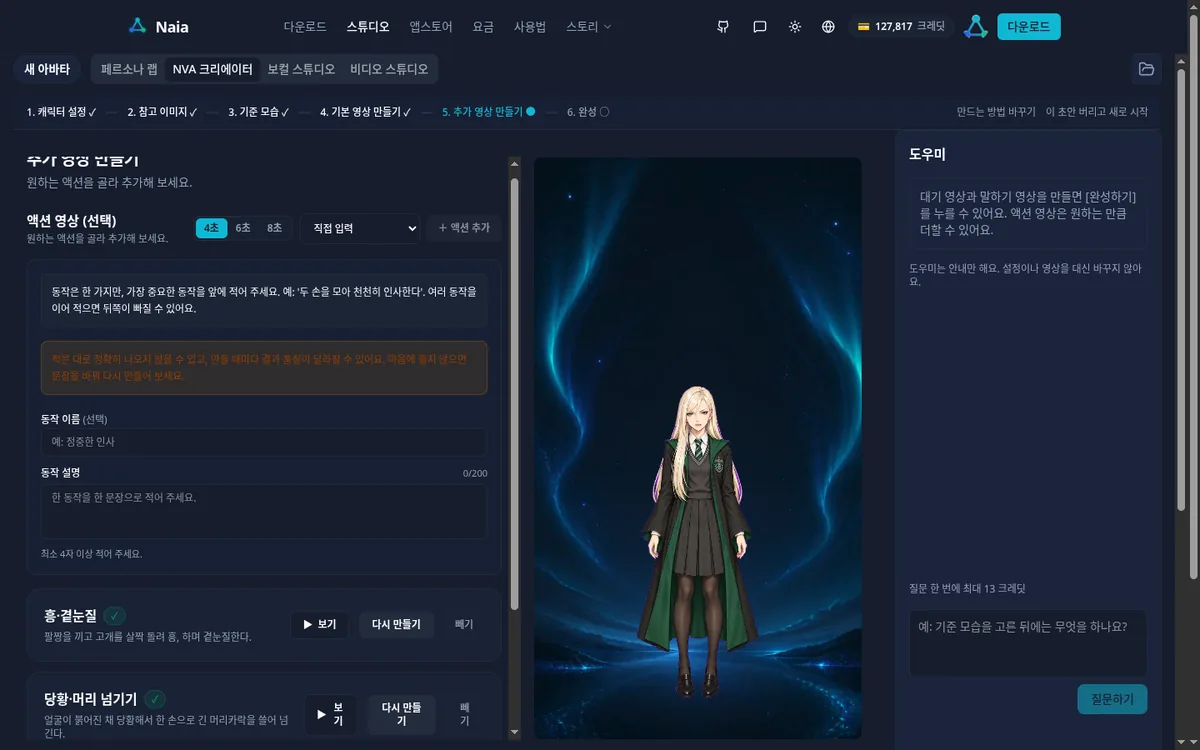The image size is (1200, 750).
Task: Open the folder icon for saved projects
Action: click(1147, 69)
